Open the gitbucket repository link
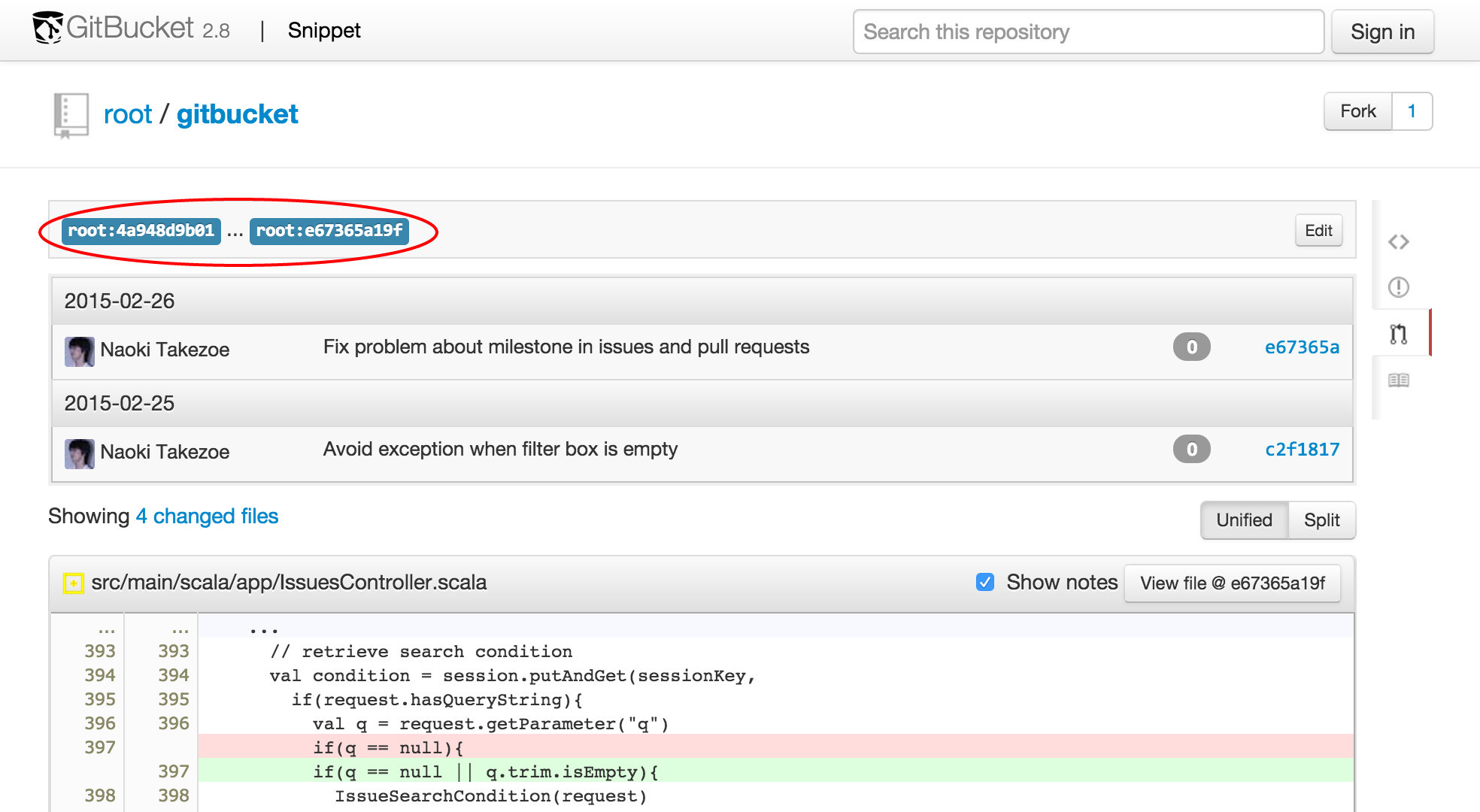 237,114
